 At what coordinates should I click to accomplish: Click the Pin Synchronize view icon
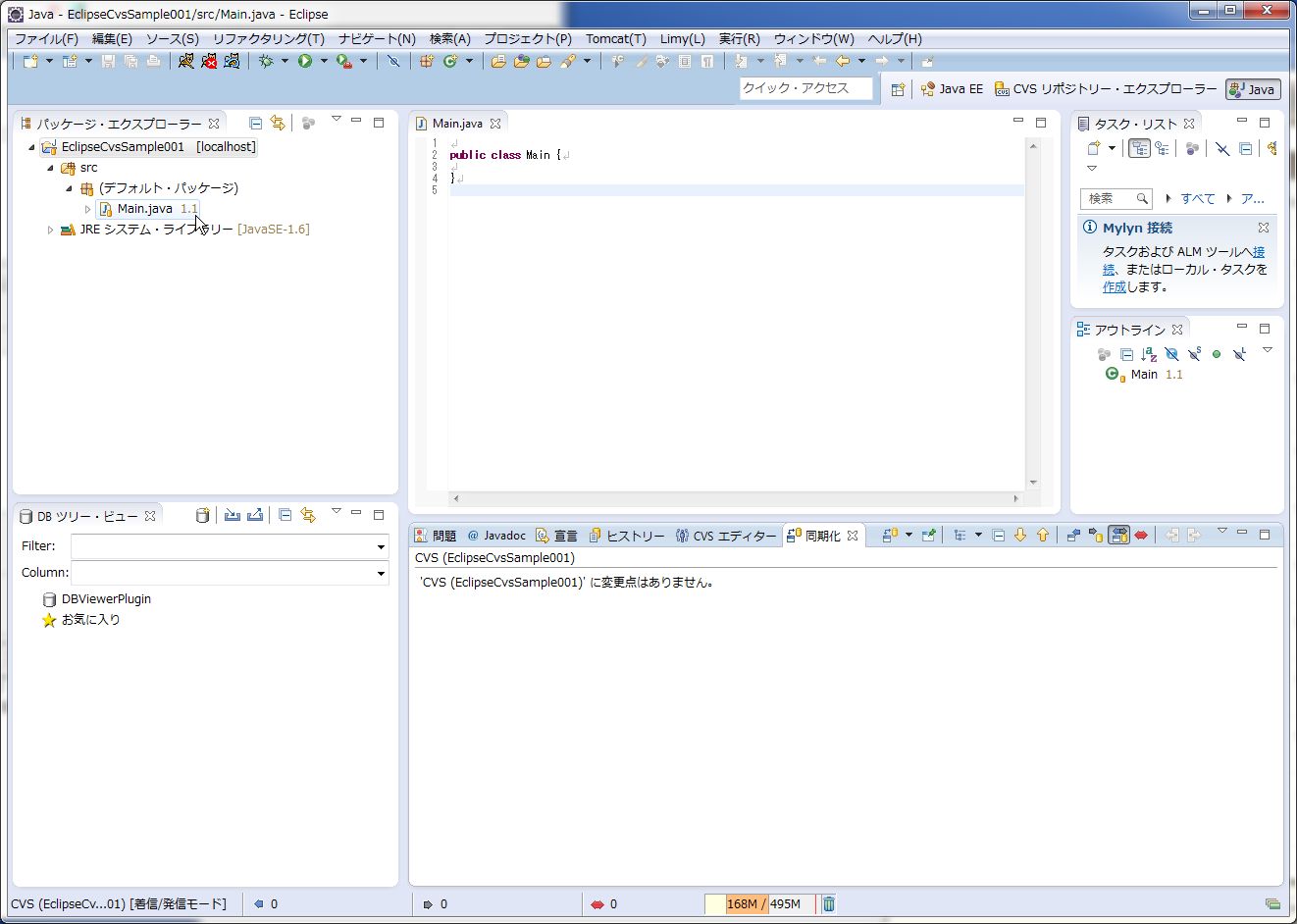click(928, 536)
